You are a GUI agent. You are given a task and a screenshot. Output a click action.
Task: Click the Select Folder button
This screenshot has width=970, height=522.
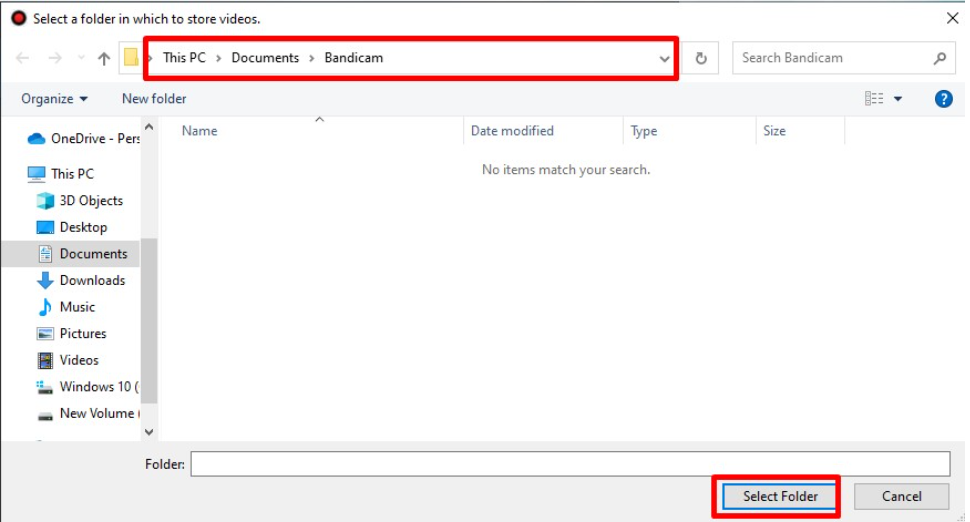tap(779, 496)
